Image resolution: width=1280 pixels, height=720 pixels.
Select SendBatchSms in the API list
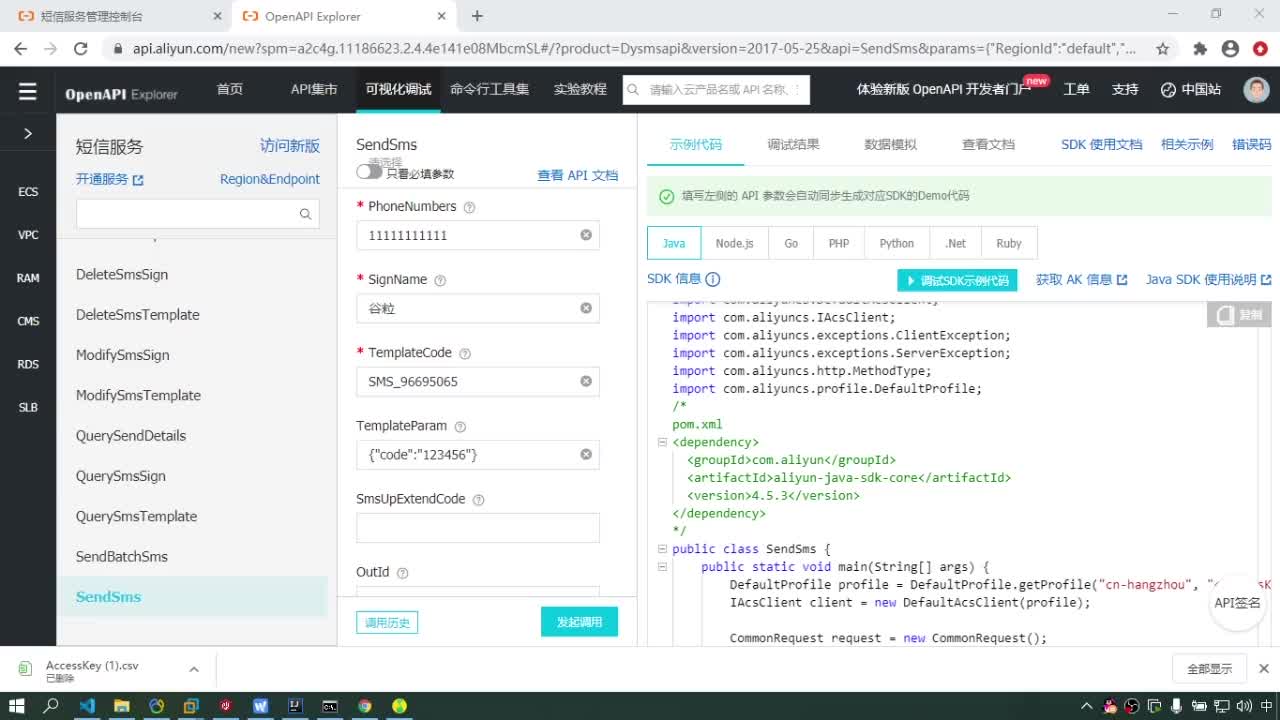coord(122,556)
